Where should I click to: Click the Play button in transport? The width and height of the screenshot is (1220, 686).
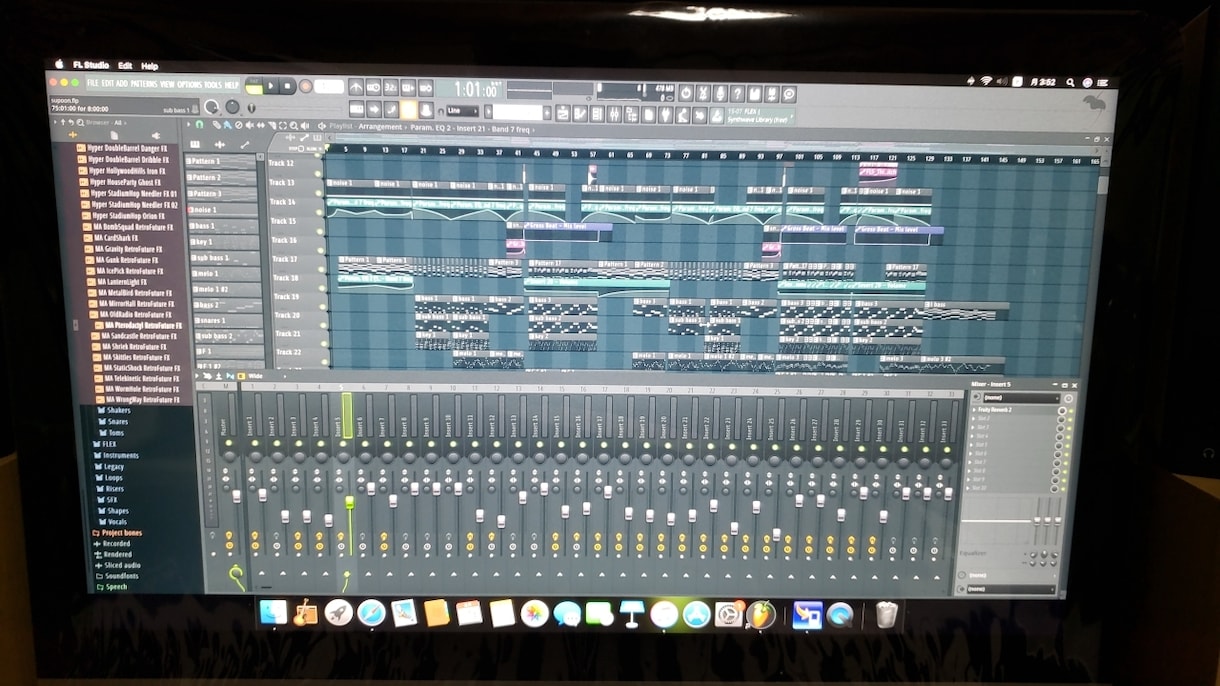(271, 87)
